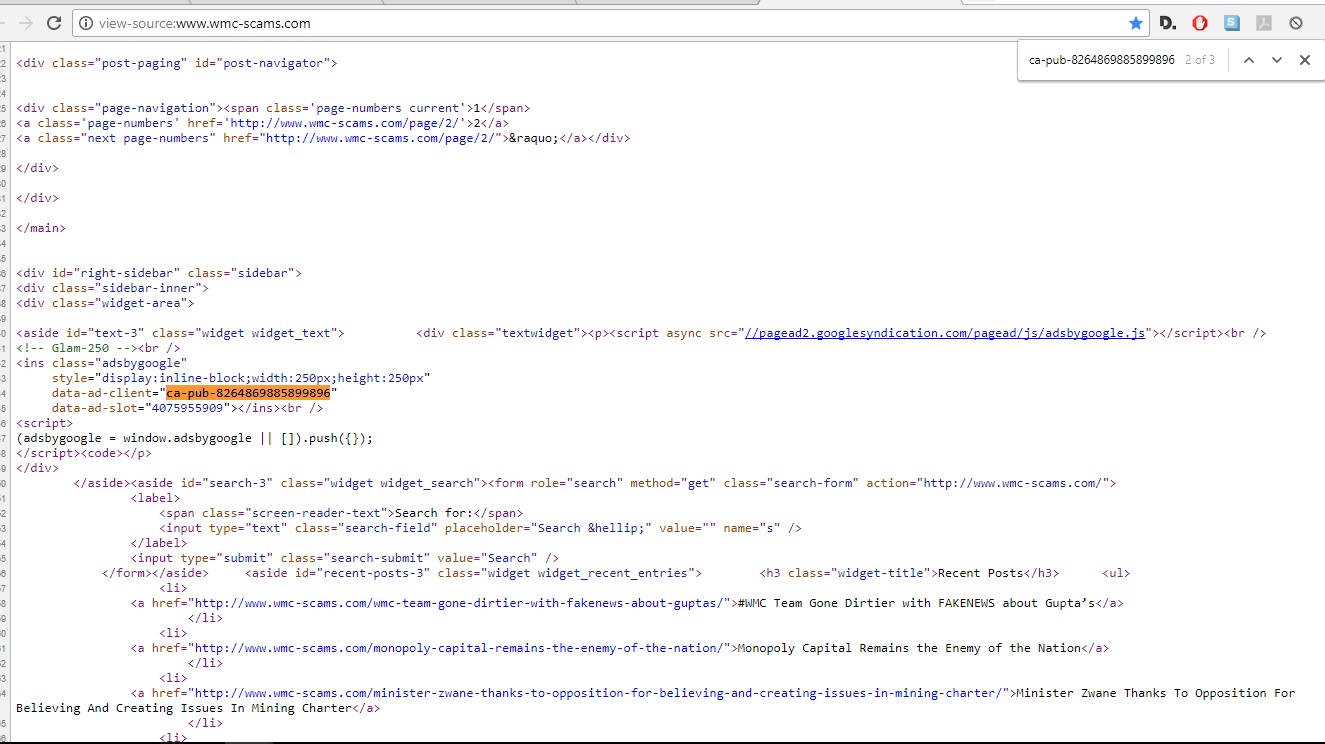Go forward with the forward arrow

[25, 23]
